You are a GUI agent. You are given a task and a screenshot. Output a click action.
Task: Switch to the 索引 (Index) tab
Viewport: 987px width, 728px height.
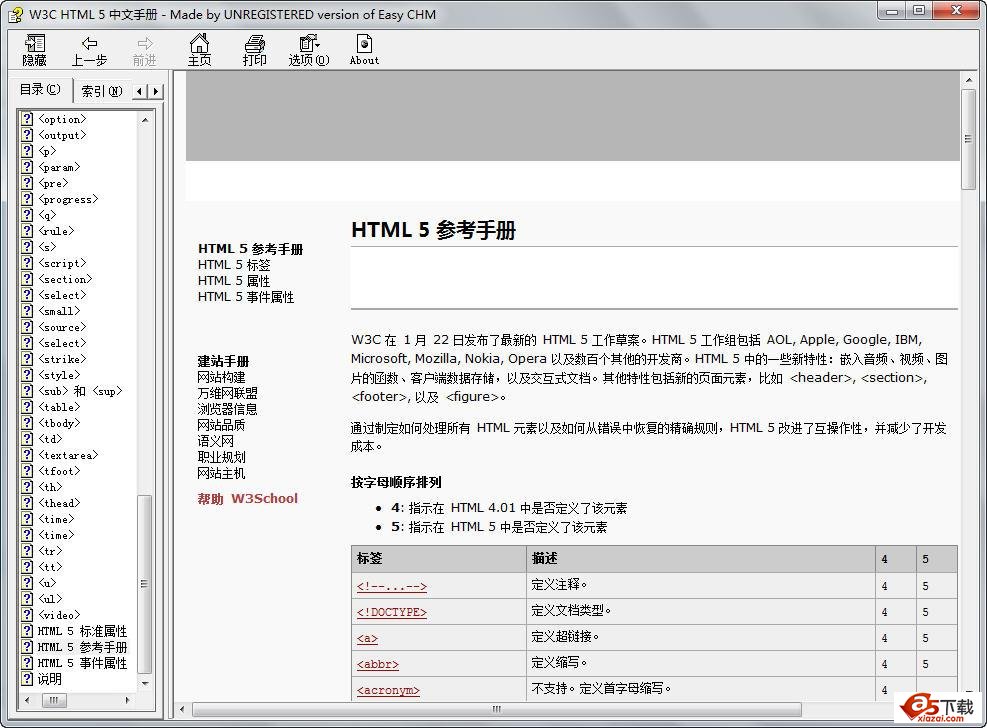[101, 91]
